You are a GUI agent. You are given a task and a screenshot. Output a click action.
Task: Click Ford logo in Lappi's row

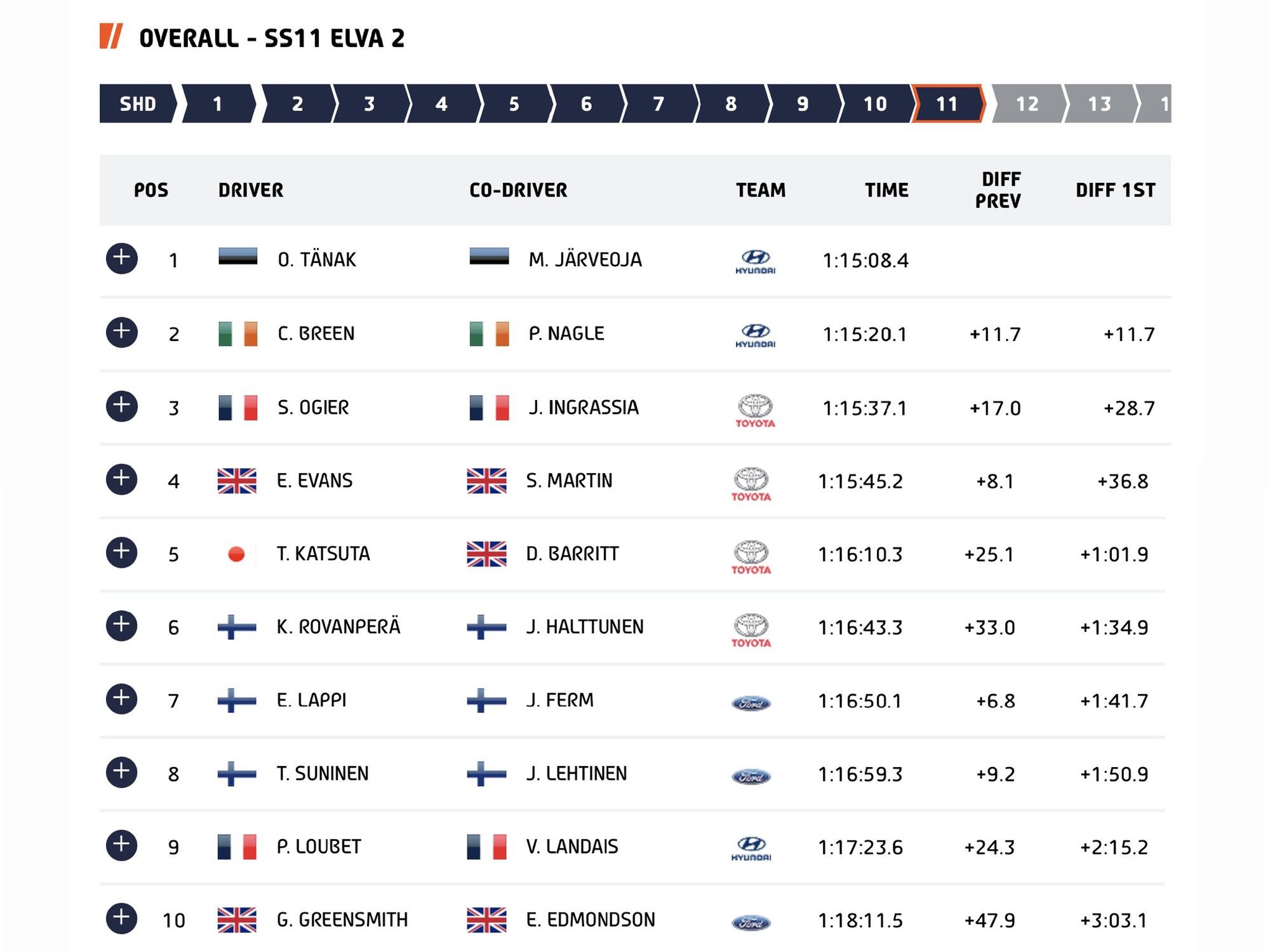point(751,703)
